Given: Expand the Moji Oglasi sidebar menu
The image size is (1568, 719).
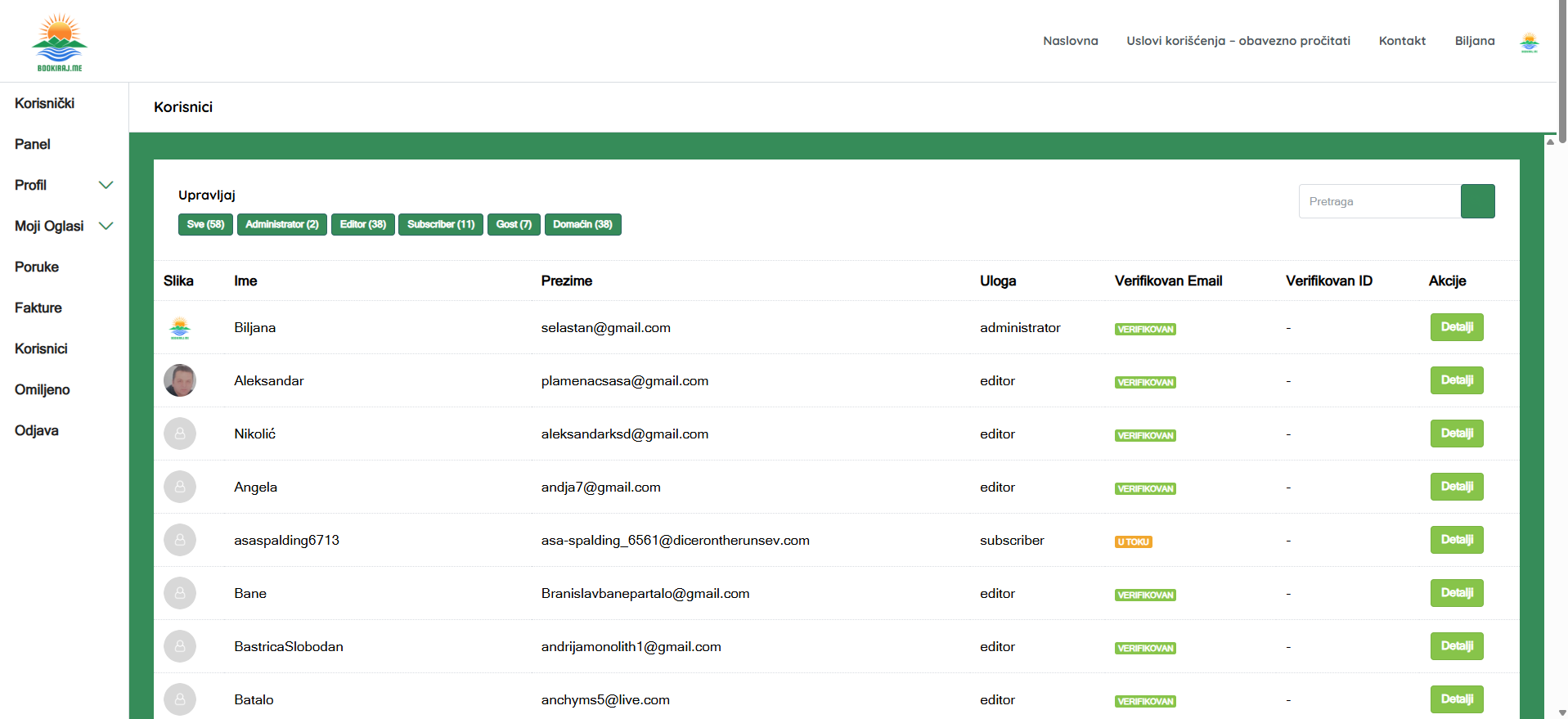Looking at the screenshot, I should pyautogui.click(x=106, y=226).
